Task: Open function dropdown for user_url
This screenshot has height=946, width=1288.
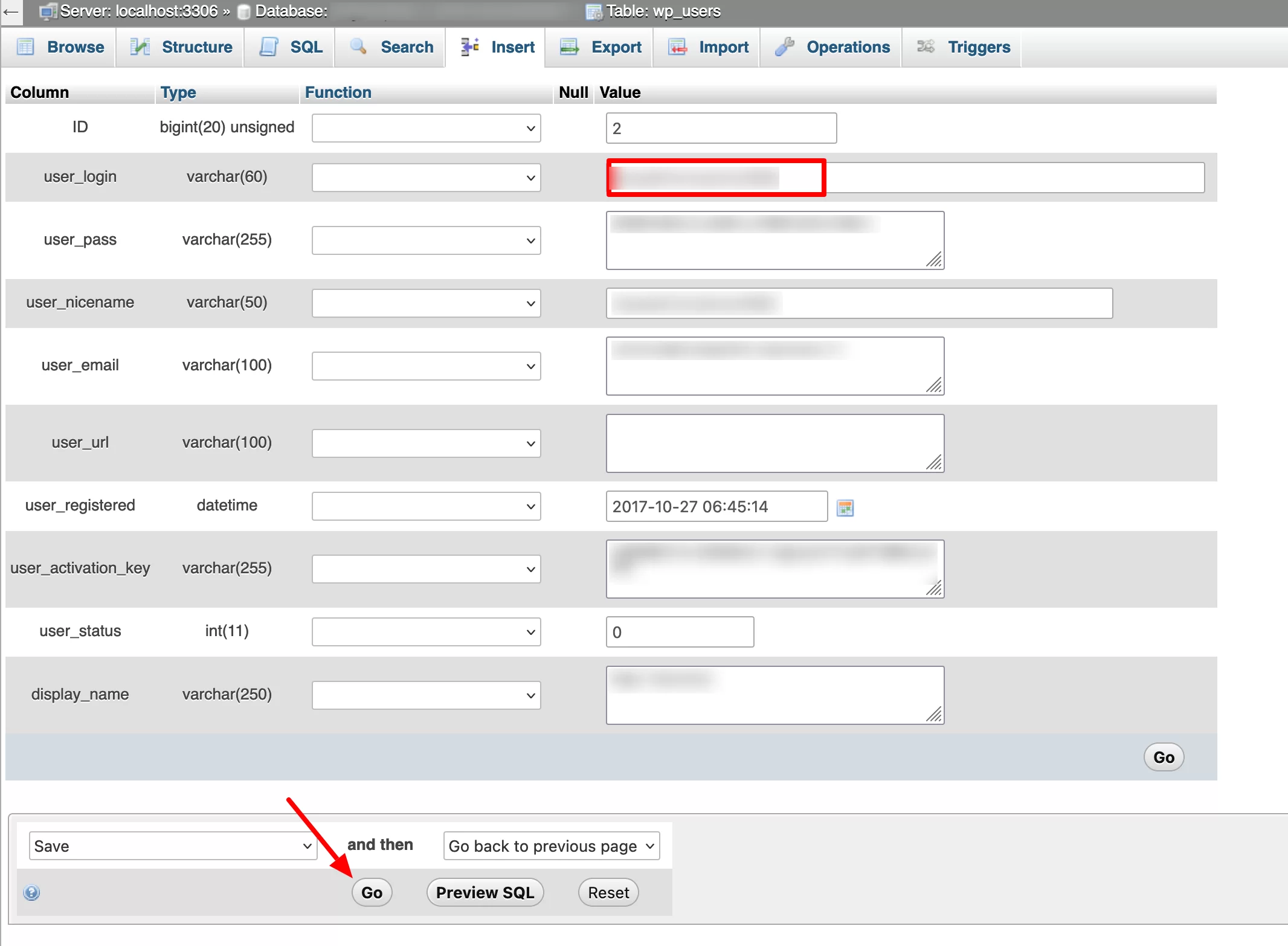Action: pyautogui.click(x=426, y=443)
